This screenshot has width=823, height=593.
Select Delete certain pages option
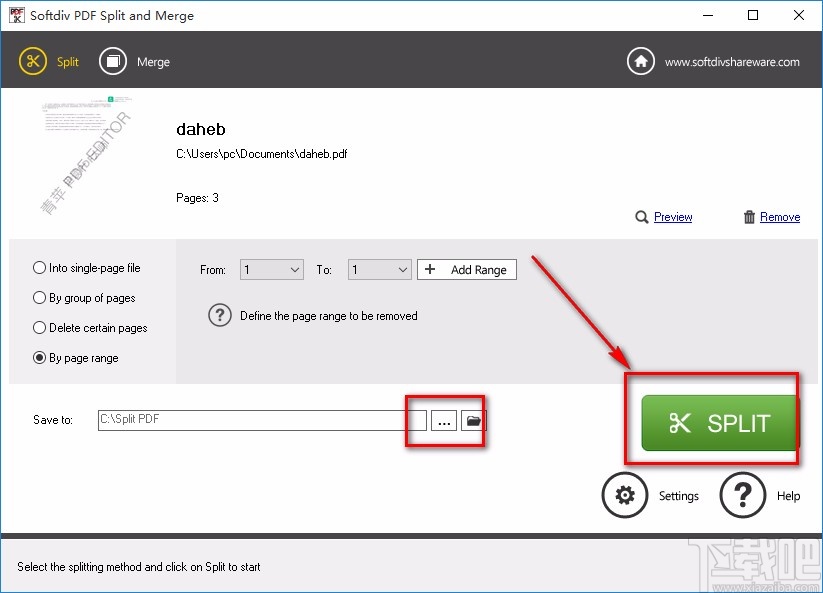[x=90, y=327]
